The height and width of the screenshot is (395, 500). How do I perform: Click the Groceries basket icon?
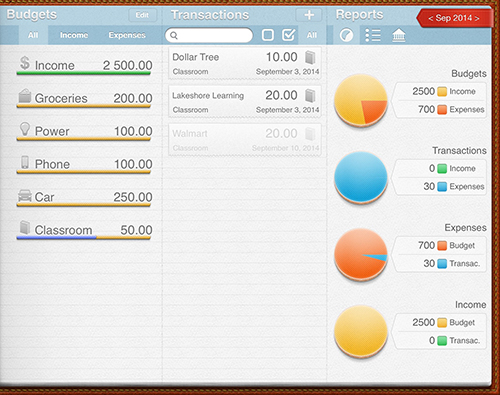pos(25,96)
